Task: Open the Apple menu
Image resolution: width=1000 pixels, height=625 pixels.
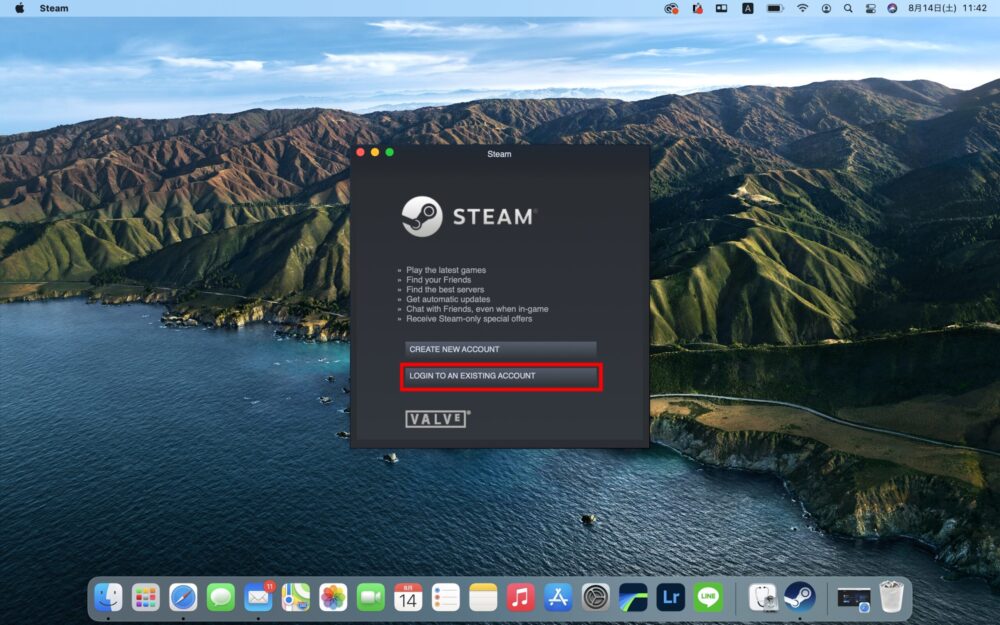Action: [19, 8]
